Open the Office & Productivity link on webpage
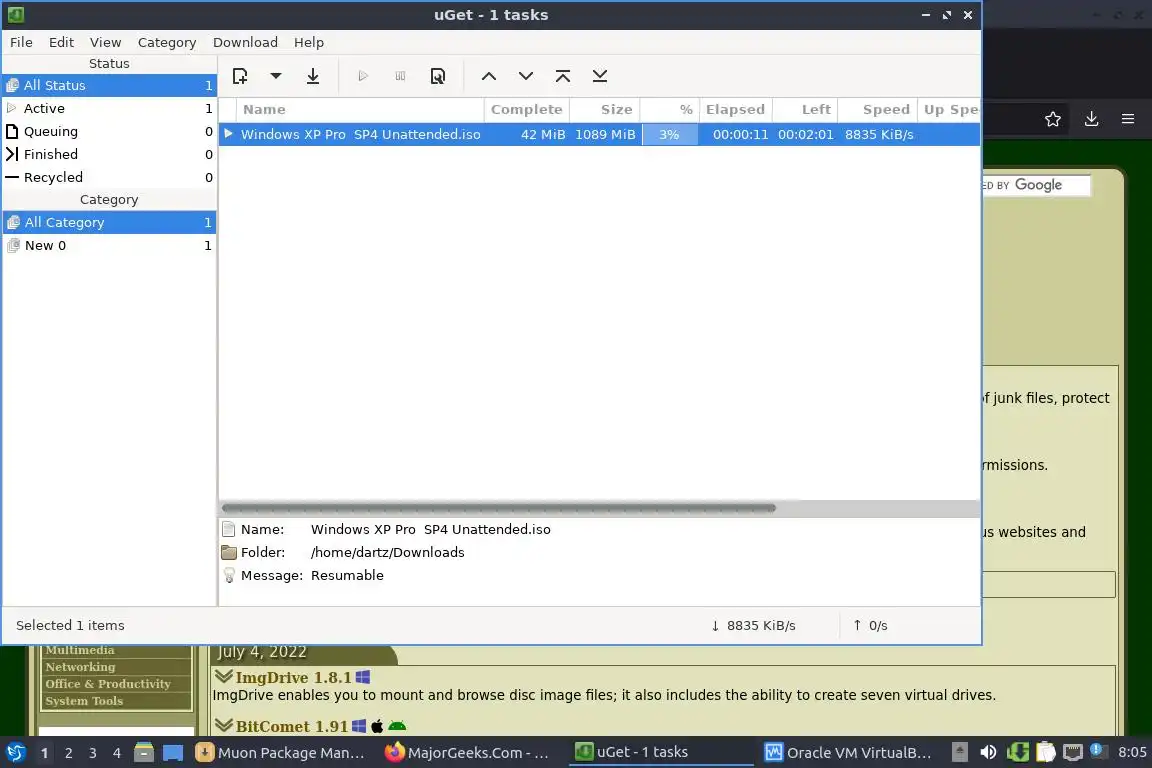Image resolution: width=1152 pixels, height=768 pixels. 108,683
